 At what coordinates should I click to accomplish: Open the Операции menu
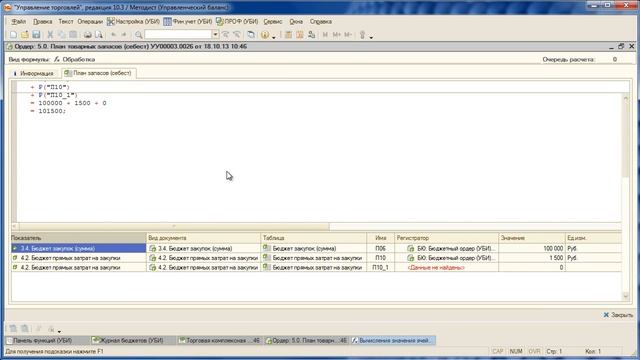click(x=90, y=22)
